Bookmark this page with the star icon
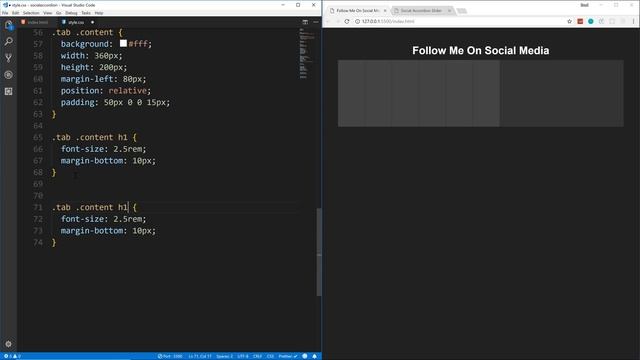The image size is (640, 360). [x=569, y=21]
